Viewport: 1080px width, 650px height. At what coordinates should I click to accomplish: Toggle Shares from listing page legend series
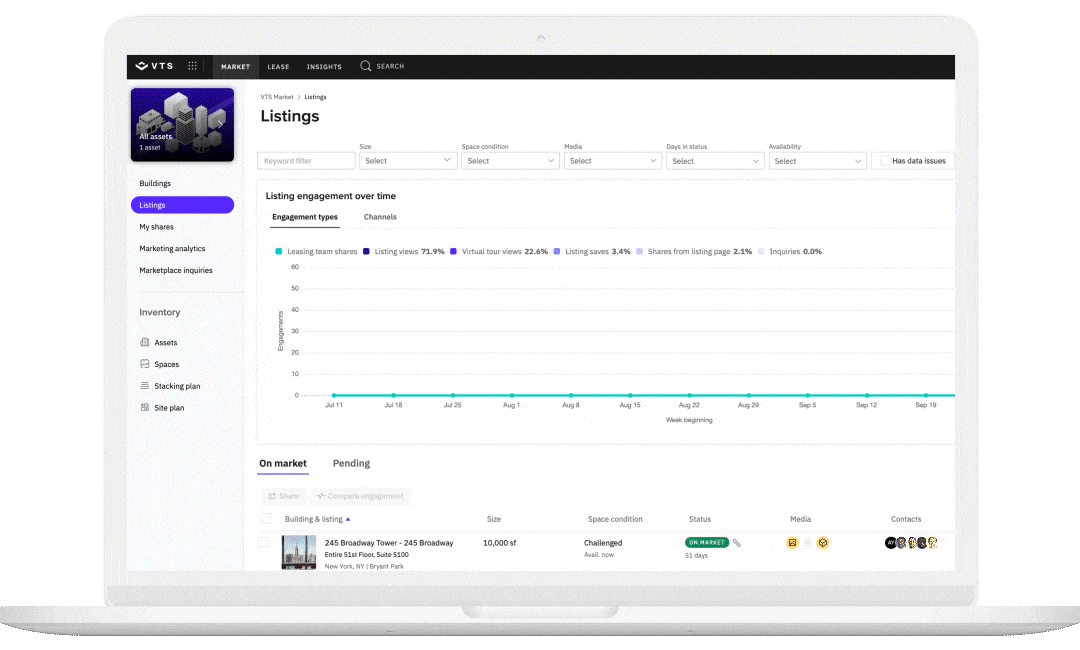point(694,251)
